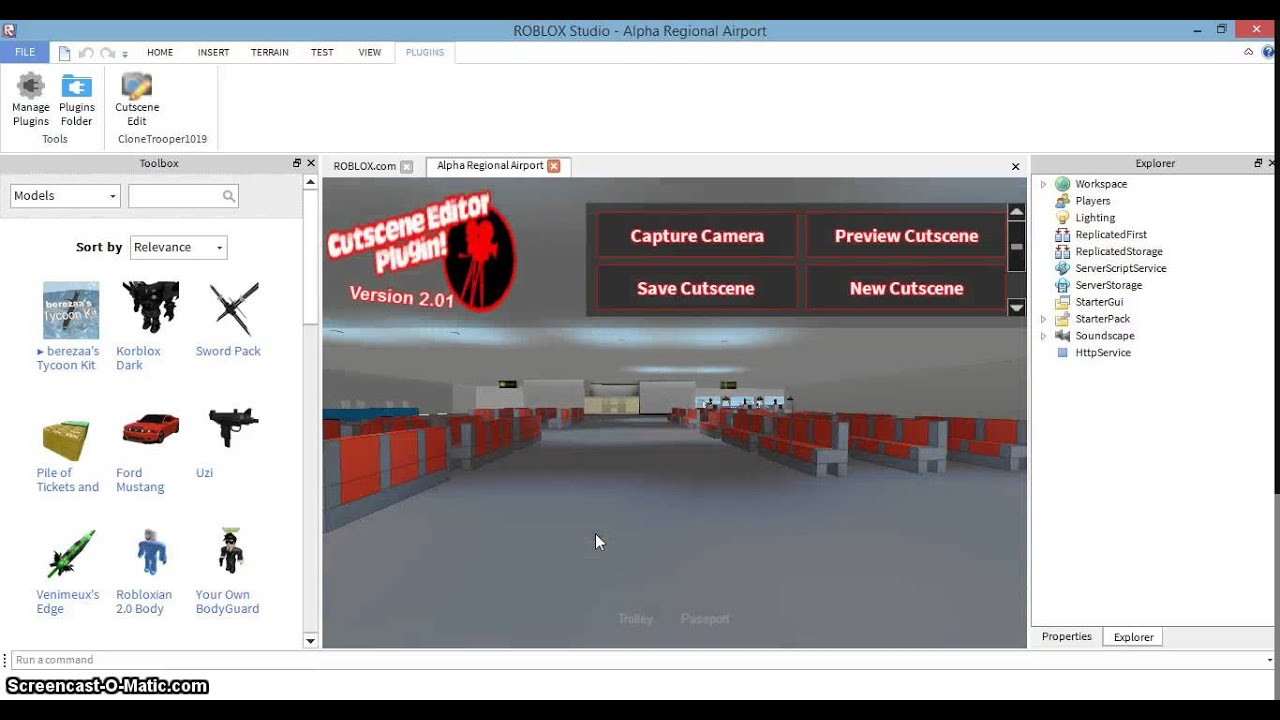1280x720 pixels.
Task: Select the Soundscape icon
Action: pos(1063,336)
